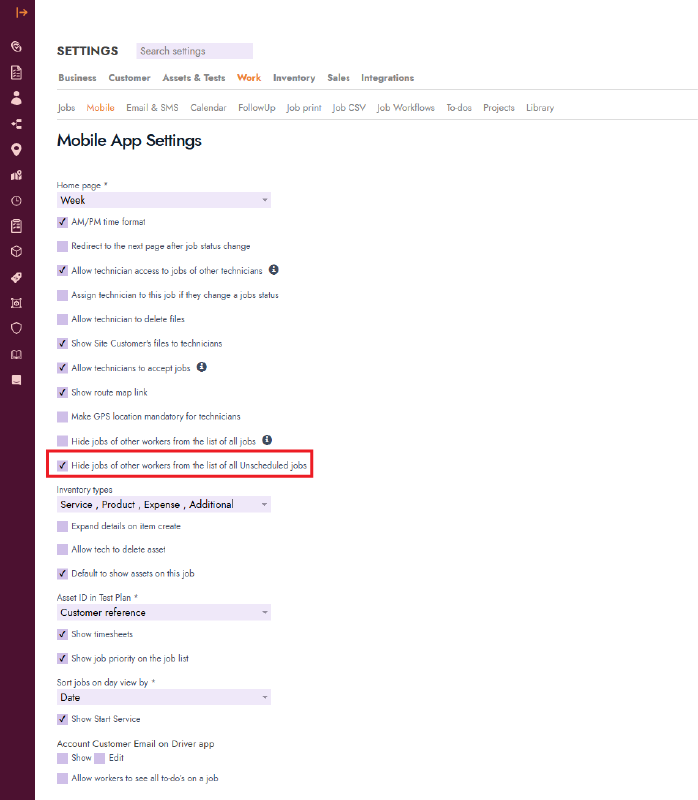Toggle Show job priority on the job list
698x800 pixels.
(x=62, y=658)
